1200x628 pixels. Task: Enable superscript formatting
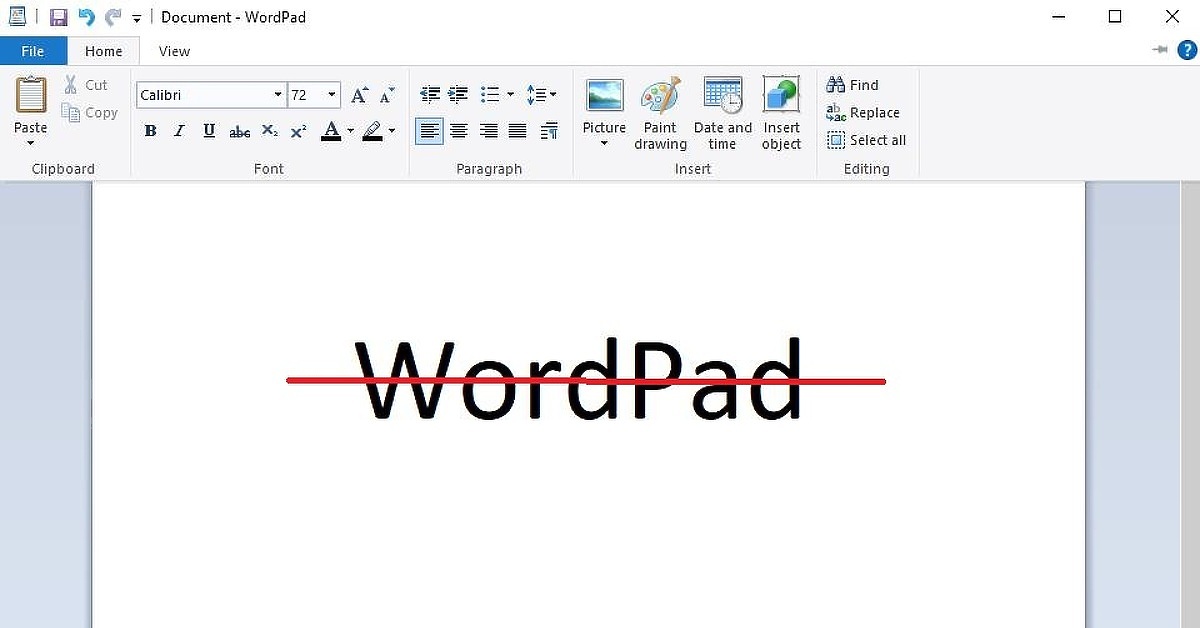point(297,130)
